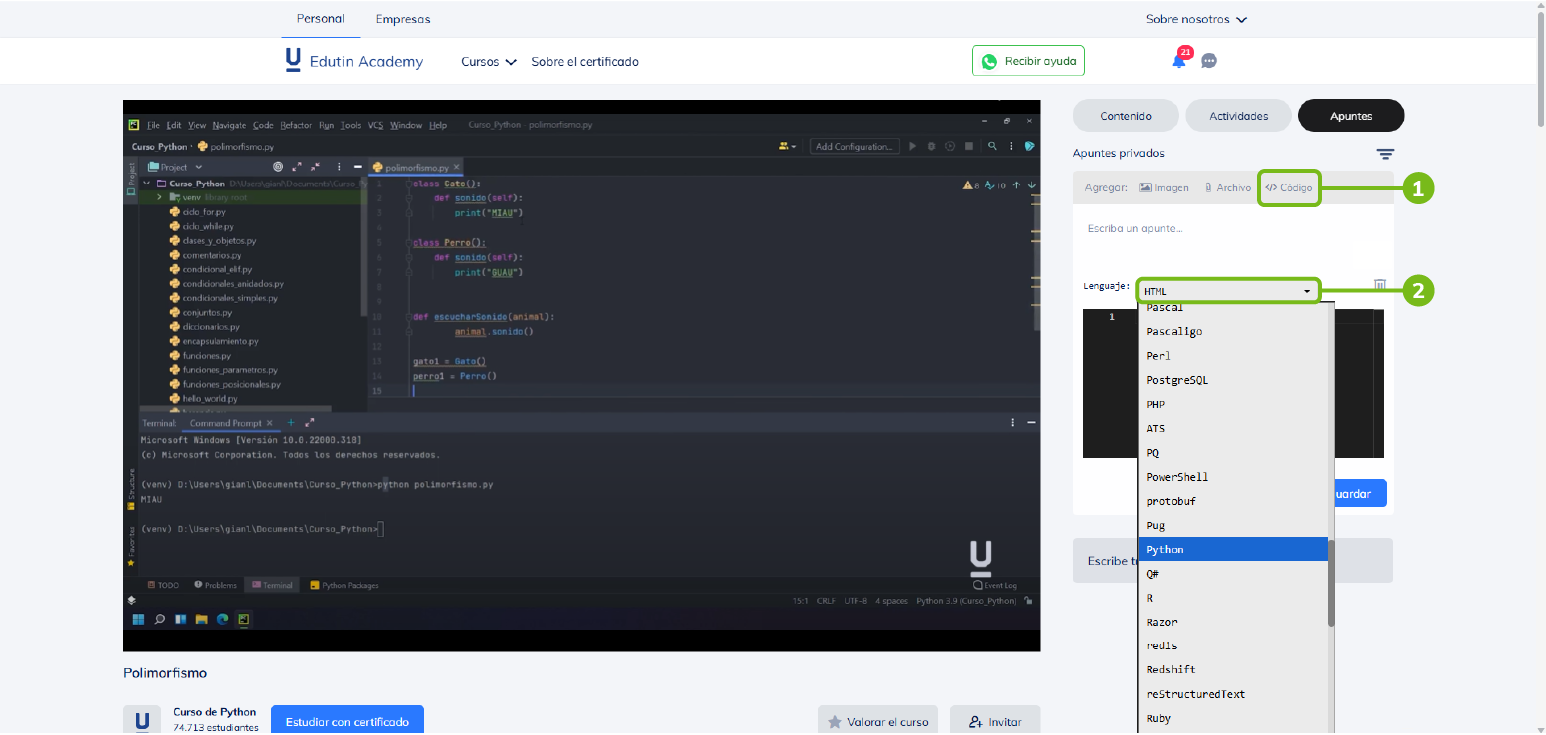The width and height of the screenshot is (1546, 735).
Task: Click the filter icon beside Apuntes privados
Action: point(1384,154)
